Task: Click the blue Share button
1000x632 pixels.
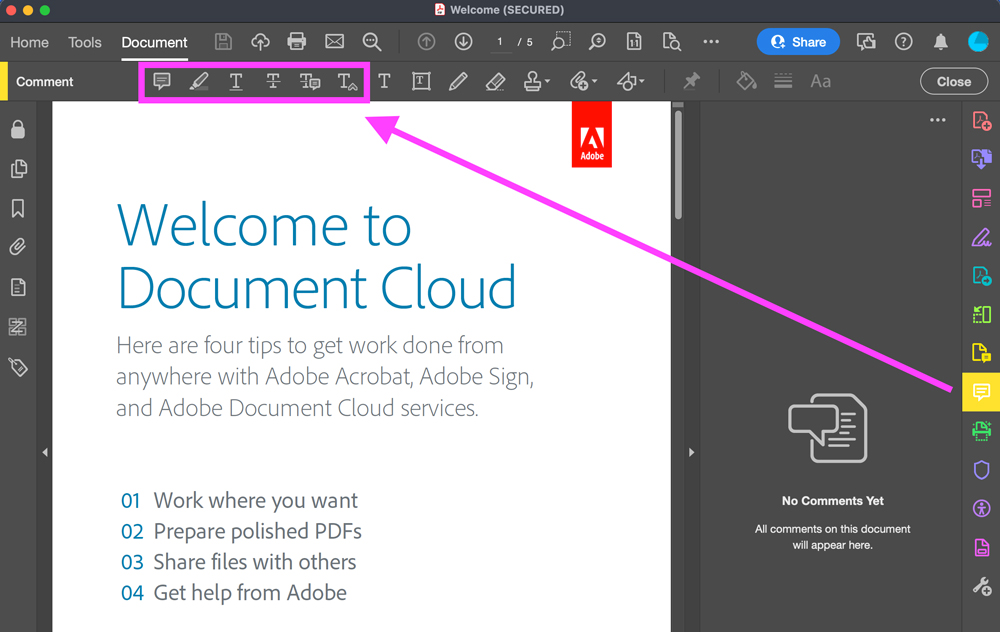Action: pos(798,42)
